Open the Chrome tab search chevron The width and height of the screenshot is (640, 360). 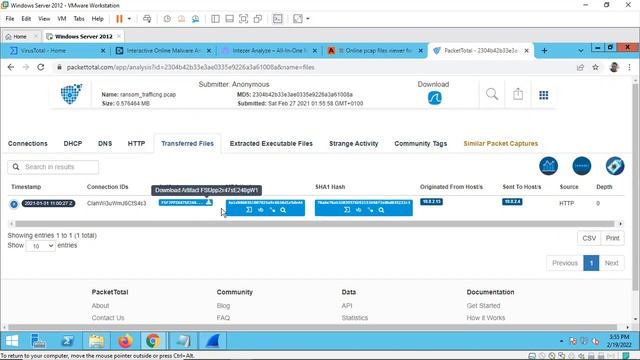pyautogui.click(x=581, y=51)
